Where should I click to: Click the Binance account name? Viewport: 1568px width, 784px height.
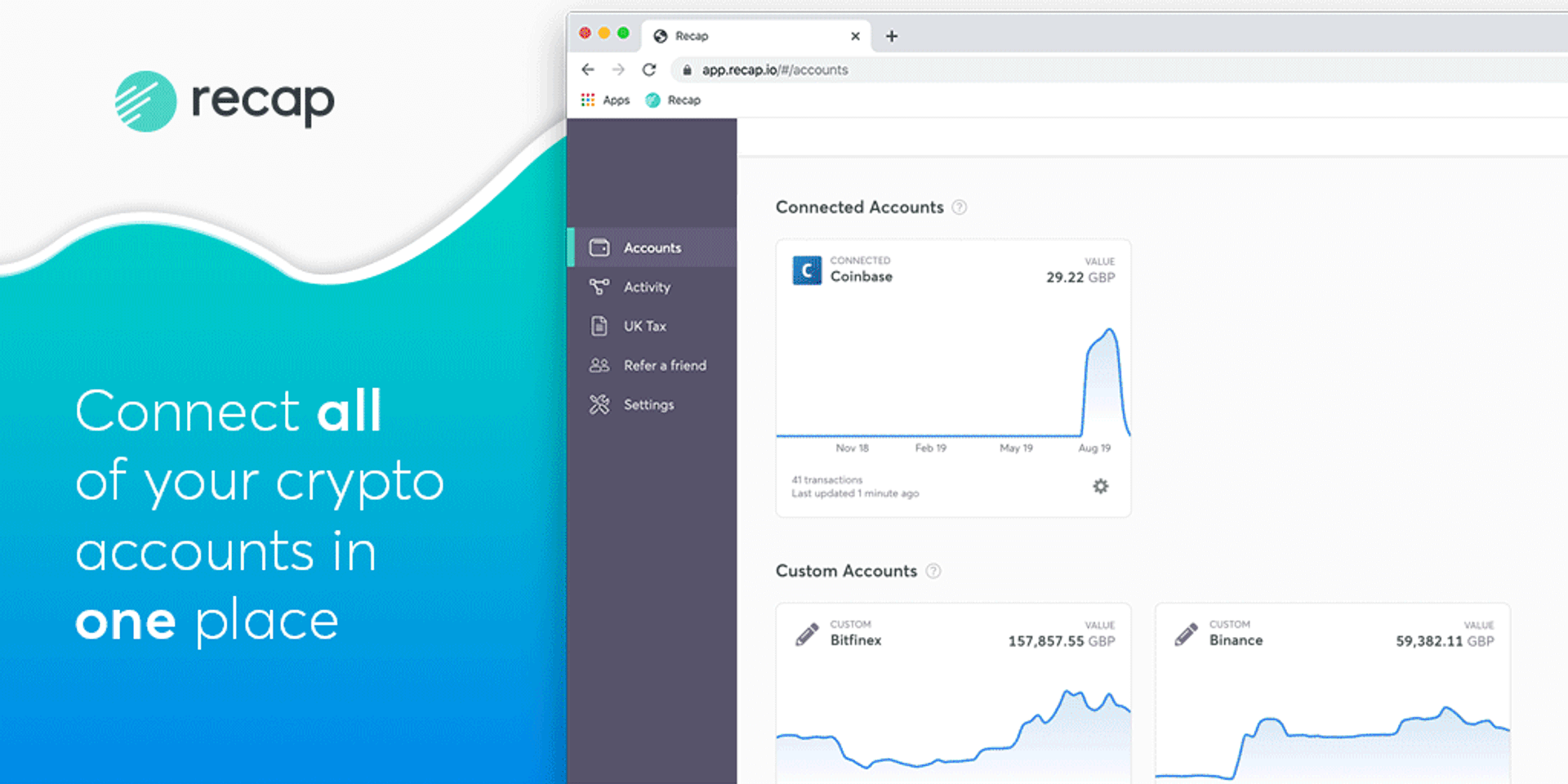tap(1236, 640)
